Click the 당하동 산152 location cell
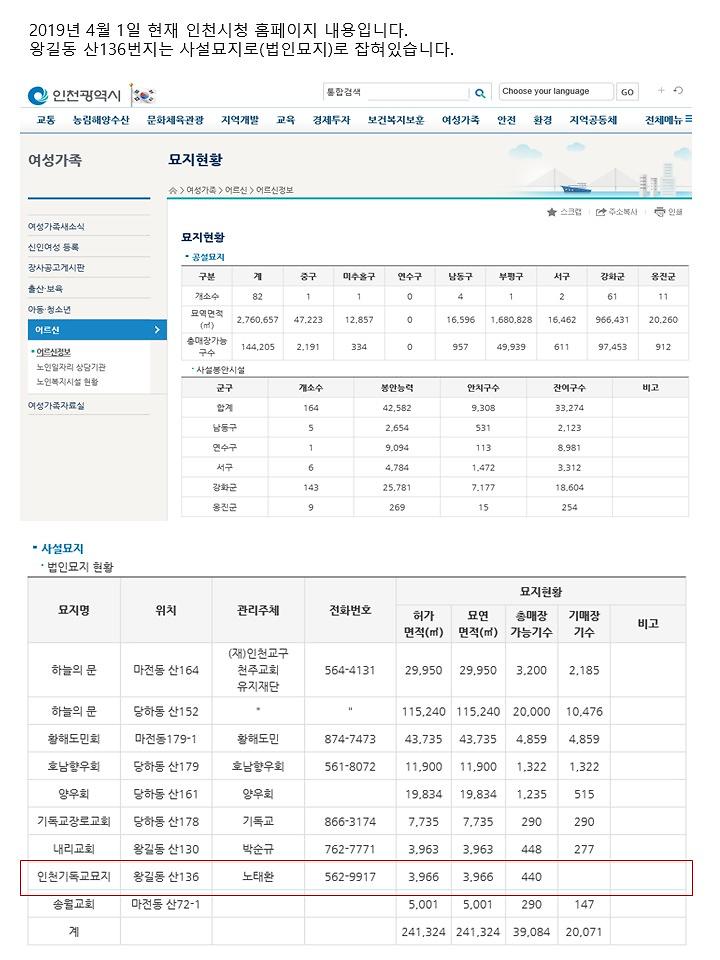This screenshot has height=960, width=720. 167,712
